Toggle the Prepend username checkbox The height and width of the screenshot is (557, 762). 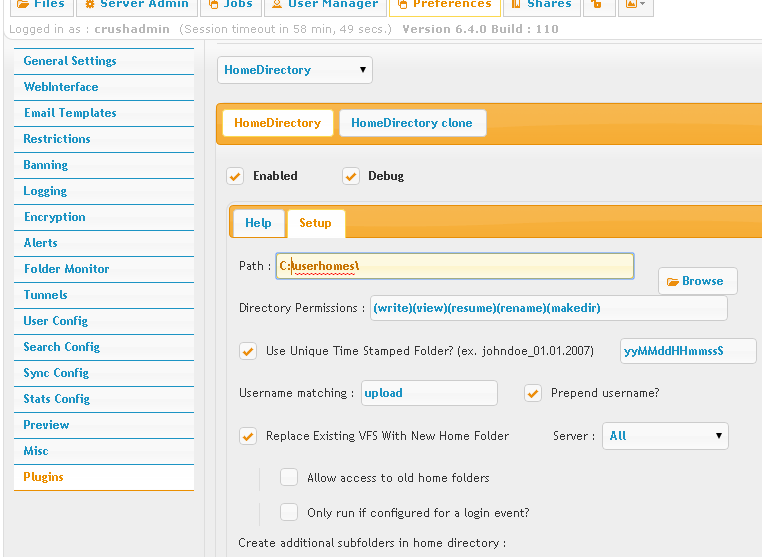point(533,393)
